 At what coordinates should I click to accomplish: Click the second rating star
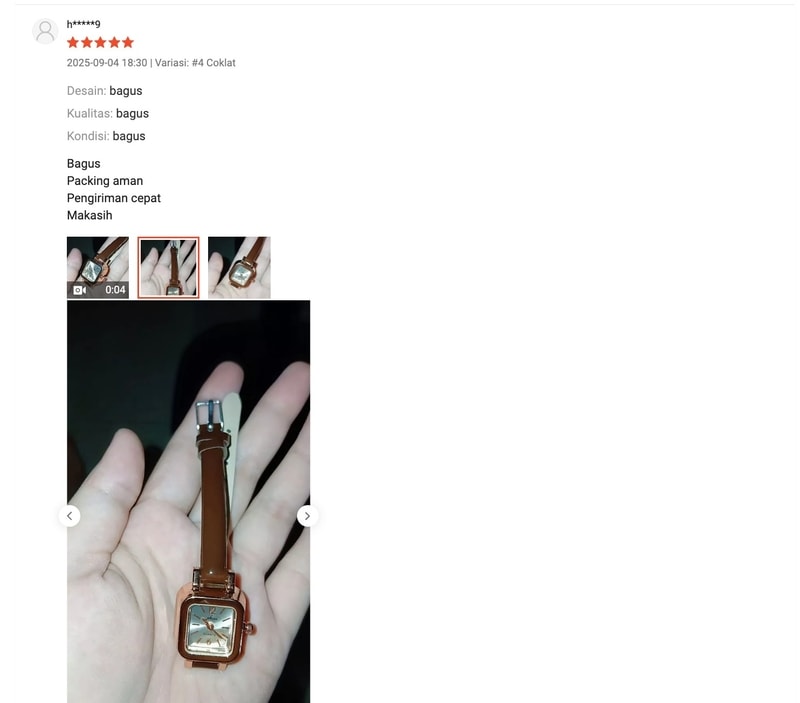coord(87,42)
